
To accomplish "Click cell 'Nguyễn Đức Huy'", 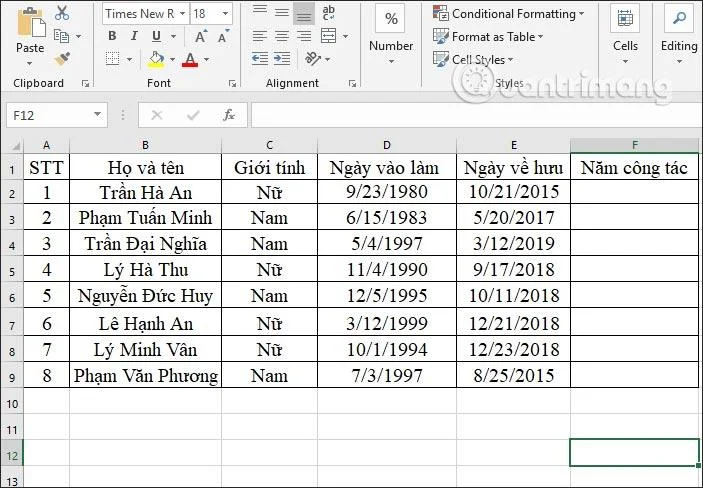I will (x=146, y=296).
